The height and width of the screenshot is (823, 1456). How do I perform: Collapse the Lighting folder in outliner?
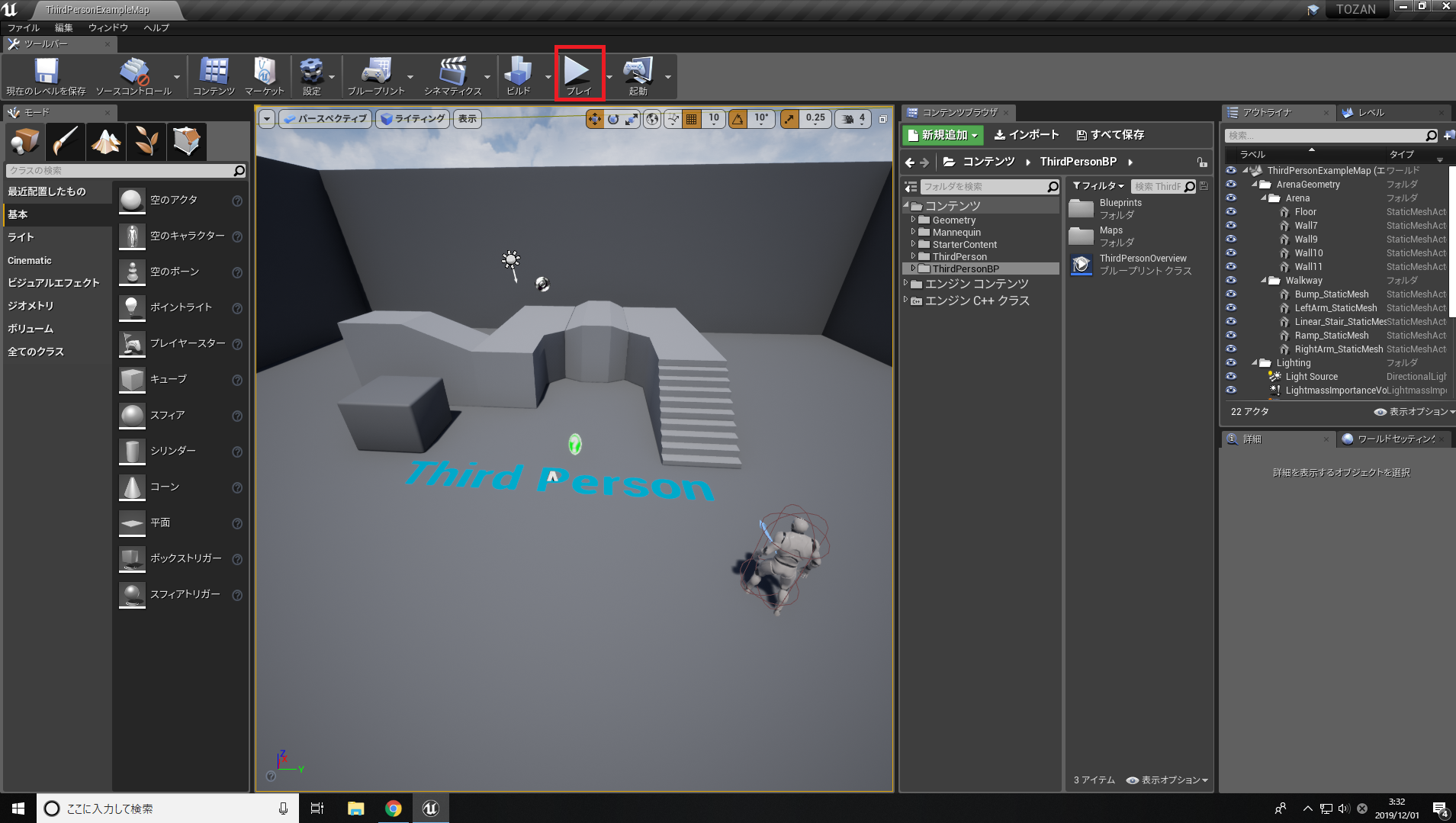pos(1255,363)
